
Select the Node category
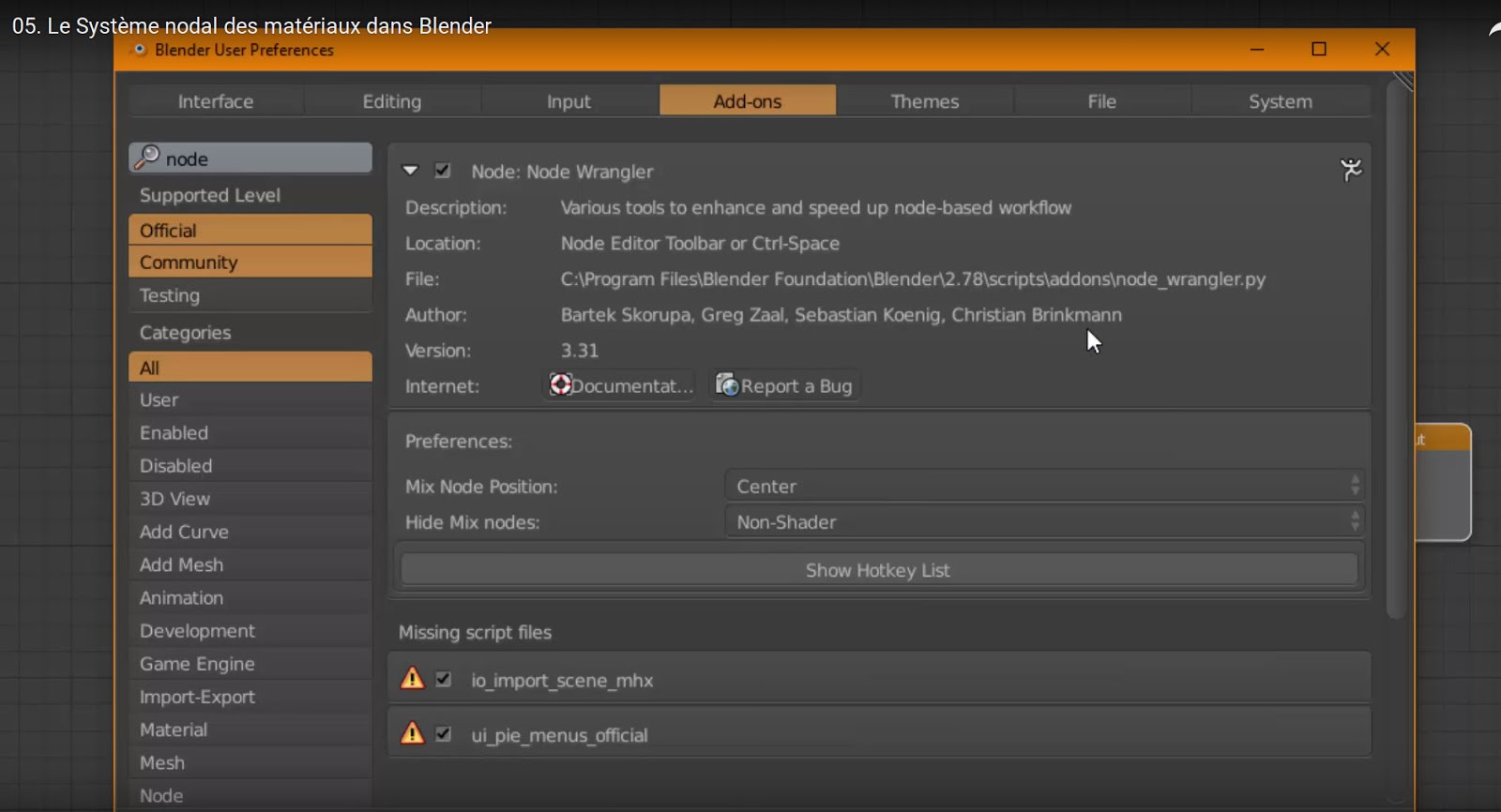tap(250, 795)
